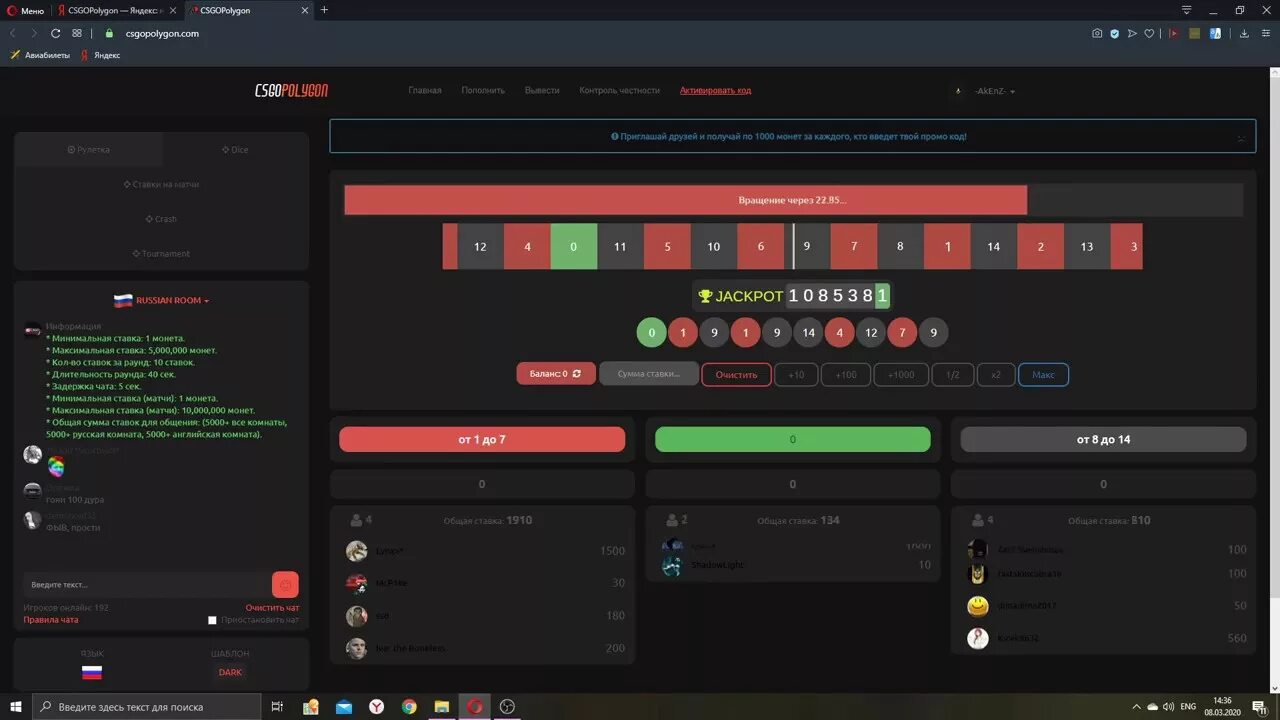Image resolution: width=1280 pixels, height=720 pixels.
Task: Add +1000 to the bet
Action: (901, 374)
